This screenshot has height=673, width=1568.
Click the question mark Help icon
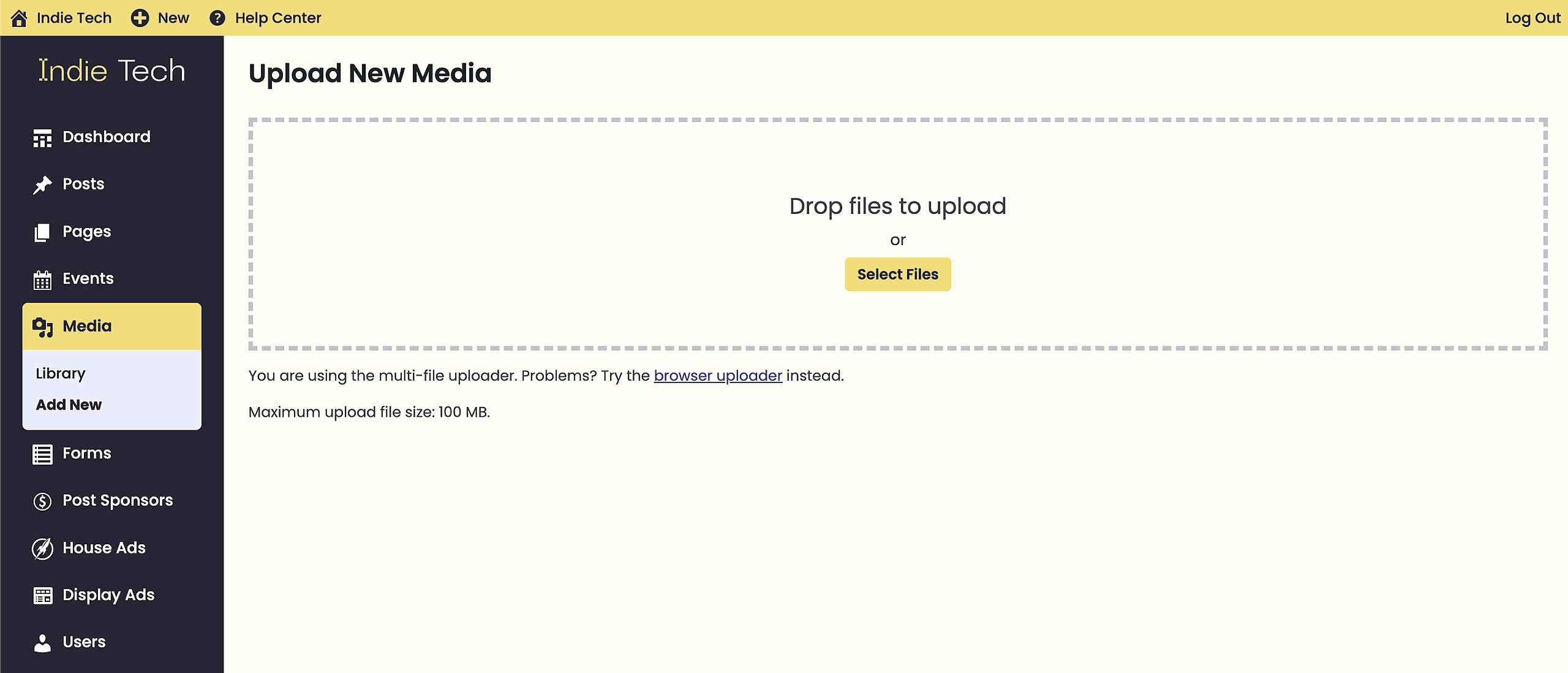point(217,18)
